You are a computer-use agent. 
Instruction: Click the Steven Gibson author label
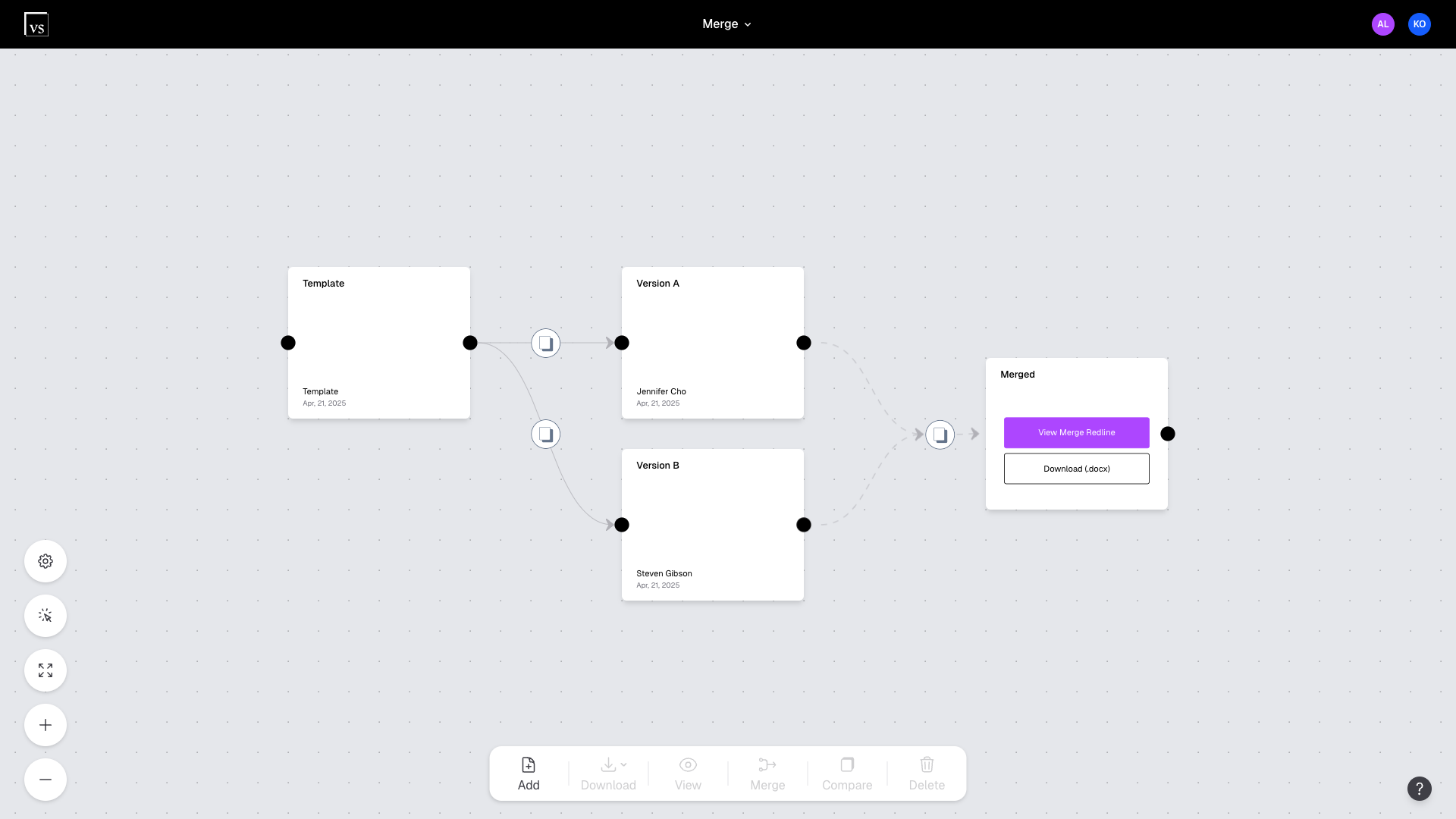point(664,574)
